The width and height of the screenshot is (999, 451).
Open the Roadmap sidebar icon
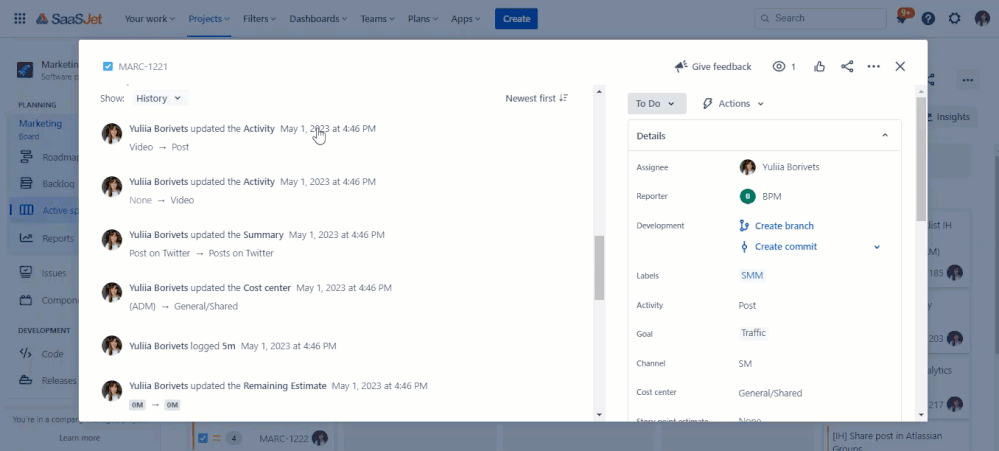pos(26,157)
